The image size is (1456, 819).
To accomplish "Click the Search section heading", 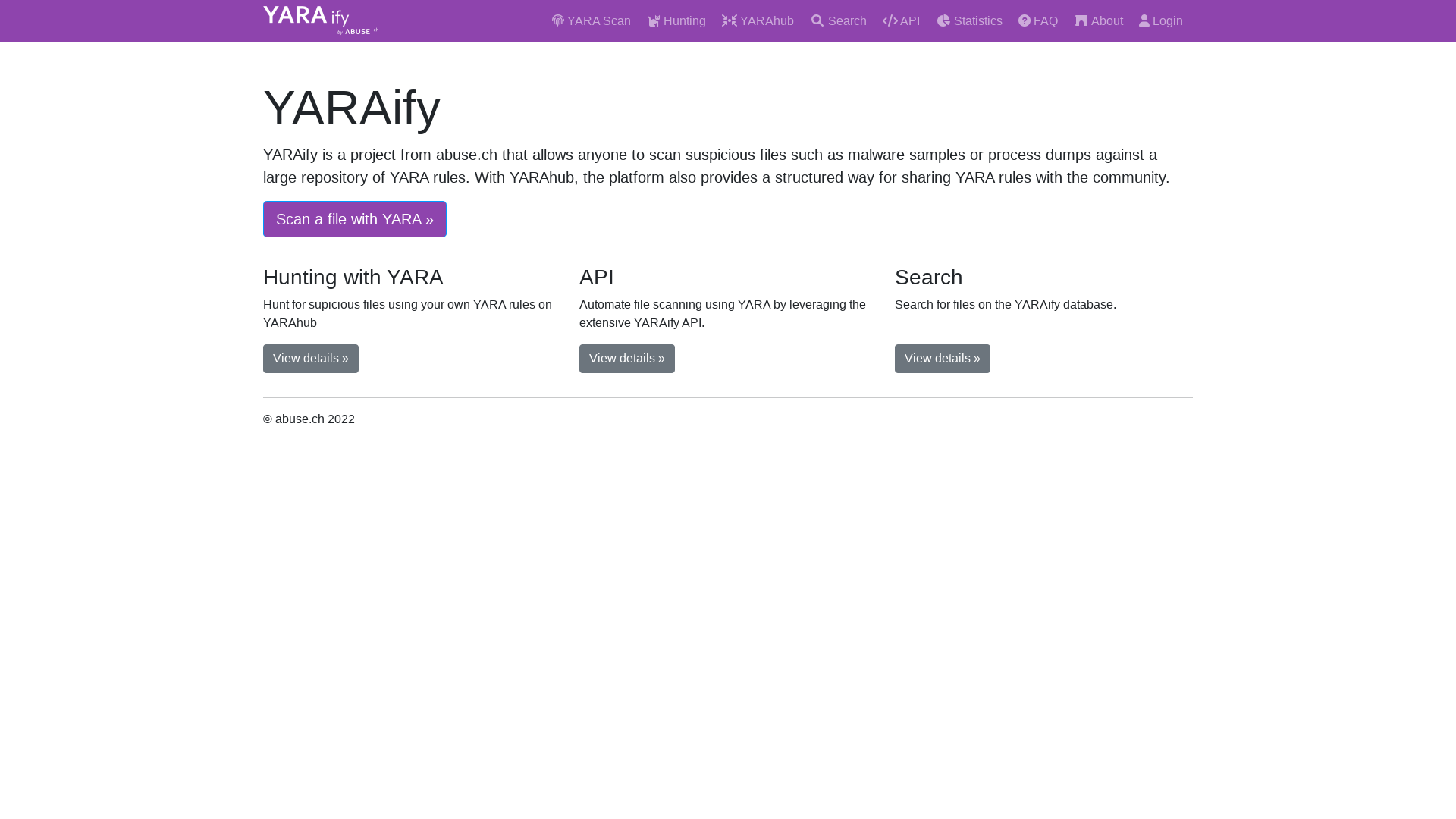I will click(x=929, y=278).
